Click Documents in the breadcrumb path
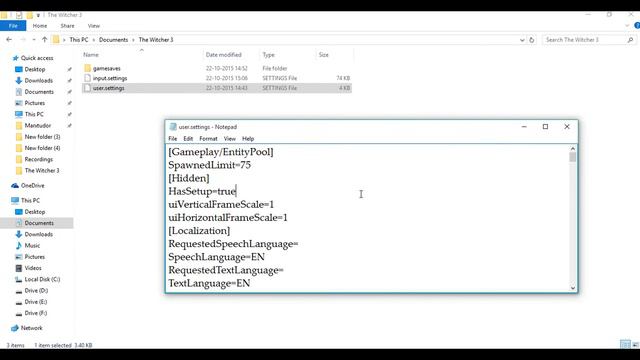The height and width of the screenshot is (360, 640). tap(113, 40)
